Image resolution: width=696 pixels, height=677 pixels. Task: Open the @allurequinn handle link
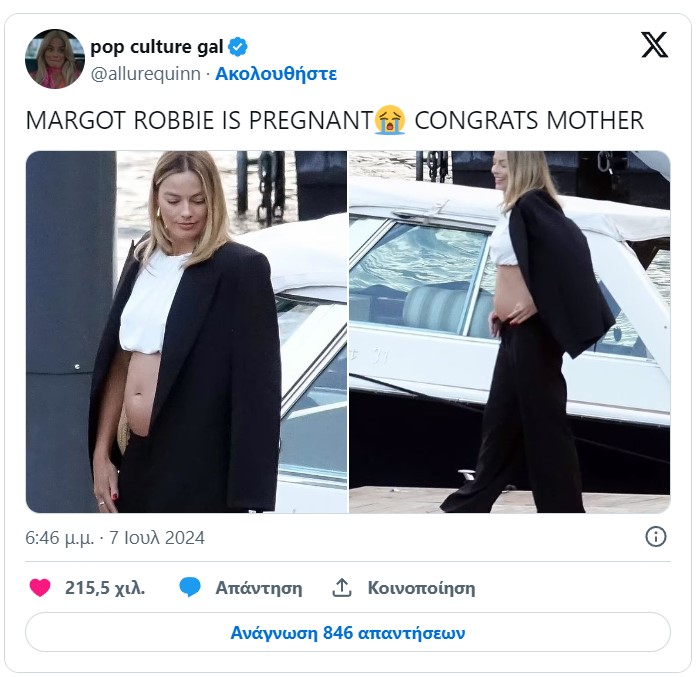pyautogui.click(x=145, y=73)
